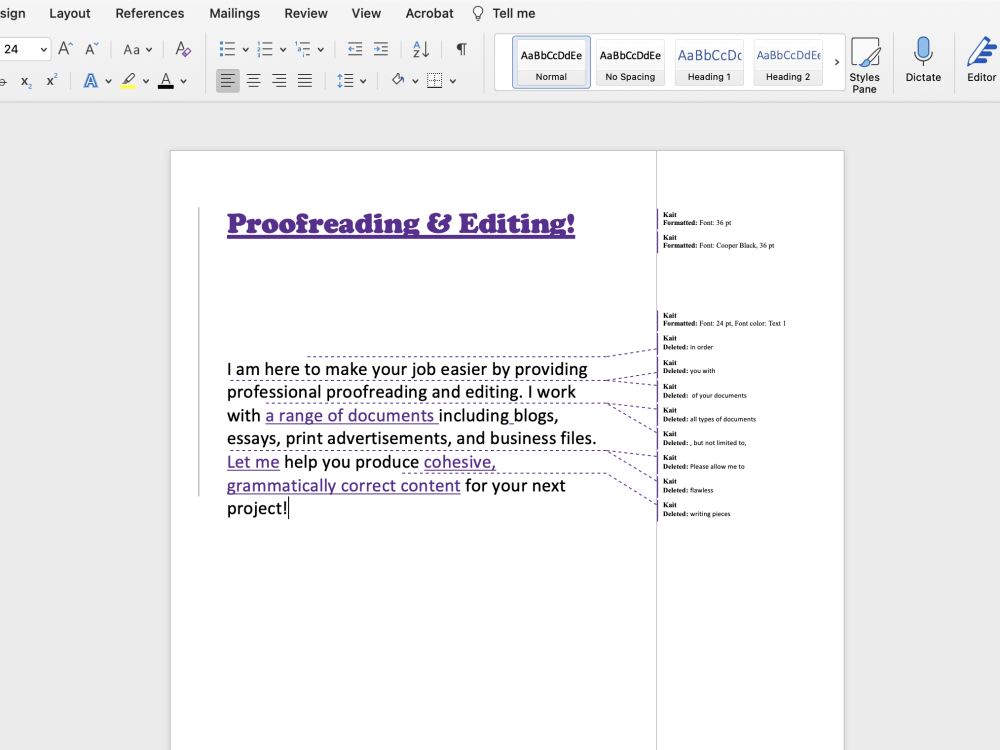Image resolution: width=1000 pixels, height=750 pixels.
Task: Select the 'Deleted: writing pieces' balloon
Action: (x=696, y=510)
